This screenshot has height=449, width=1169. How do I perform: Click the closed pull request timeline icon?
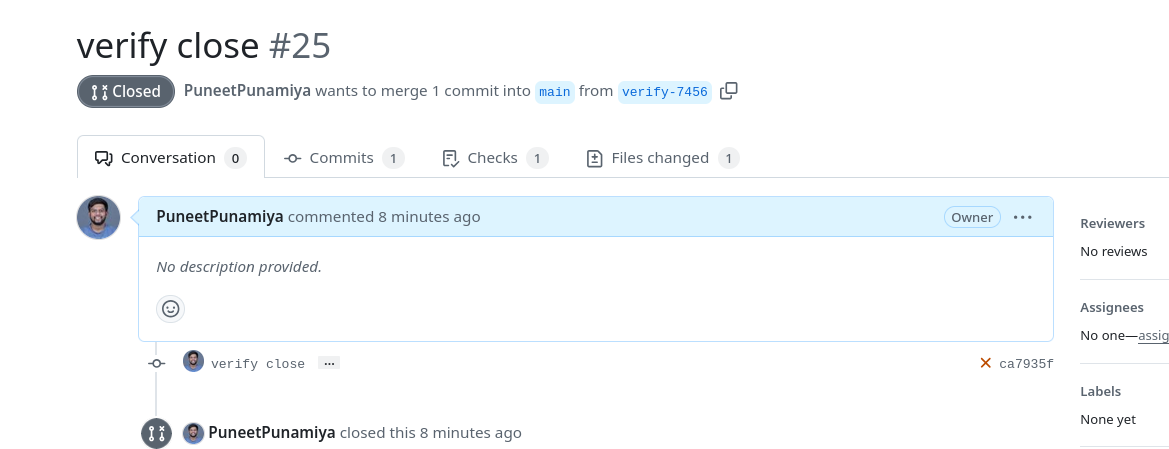point(156,433)
